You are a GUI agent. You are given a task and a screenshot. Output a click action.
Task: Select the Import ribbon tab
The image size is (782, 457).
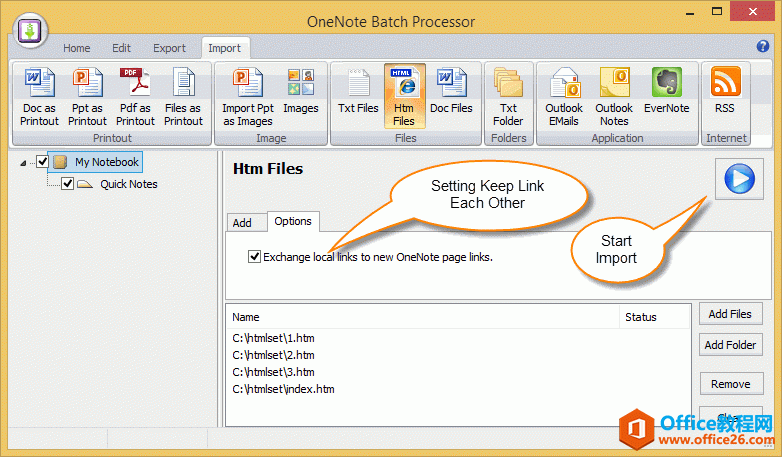point(224,48)
